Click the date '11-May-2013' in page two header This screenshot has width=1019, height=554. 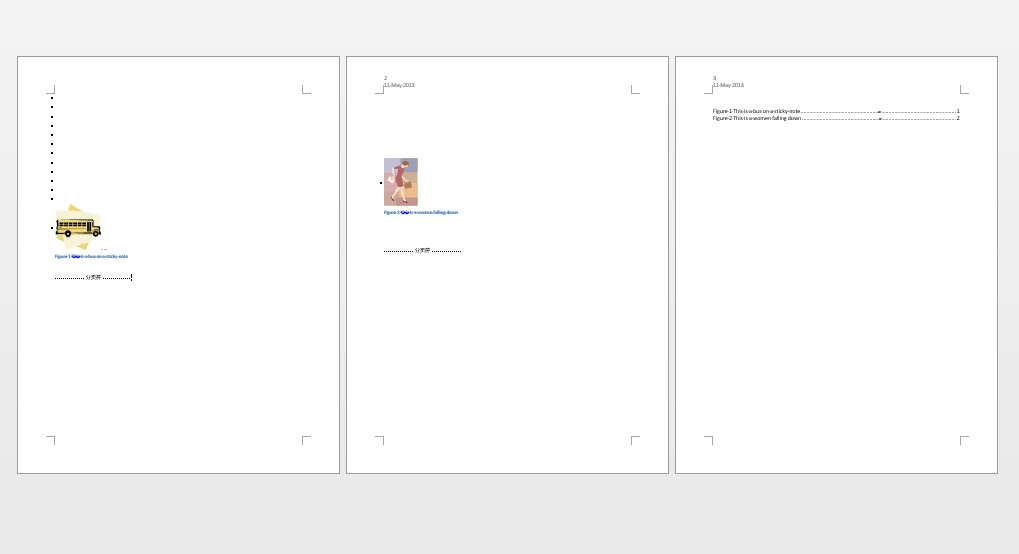point(399,85)
